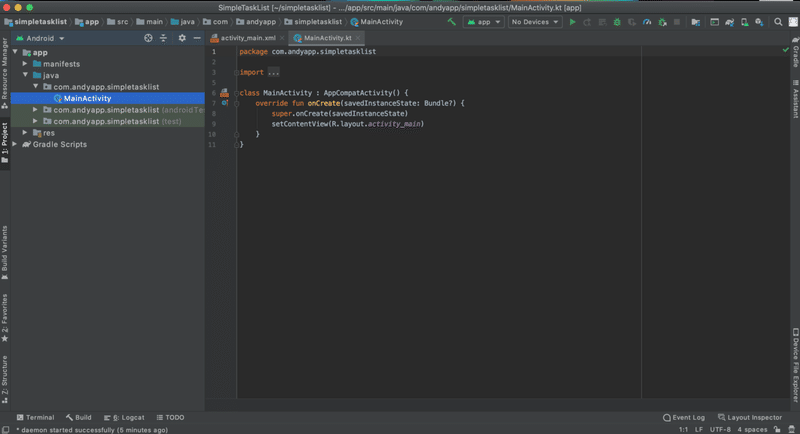Click the Search Everywhere magnifier icon
This screenshot has height=434, width=800.
click(778, 22)
